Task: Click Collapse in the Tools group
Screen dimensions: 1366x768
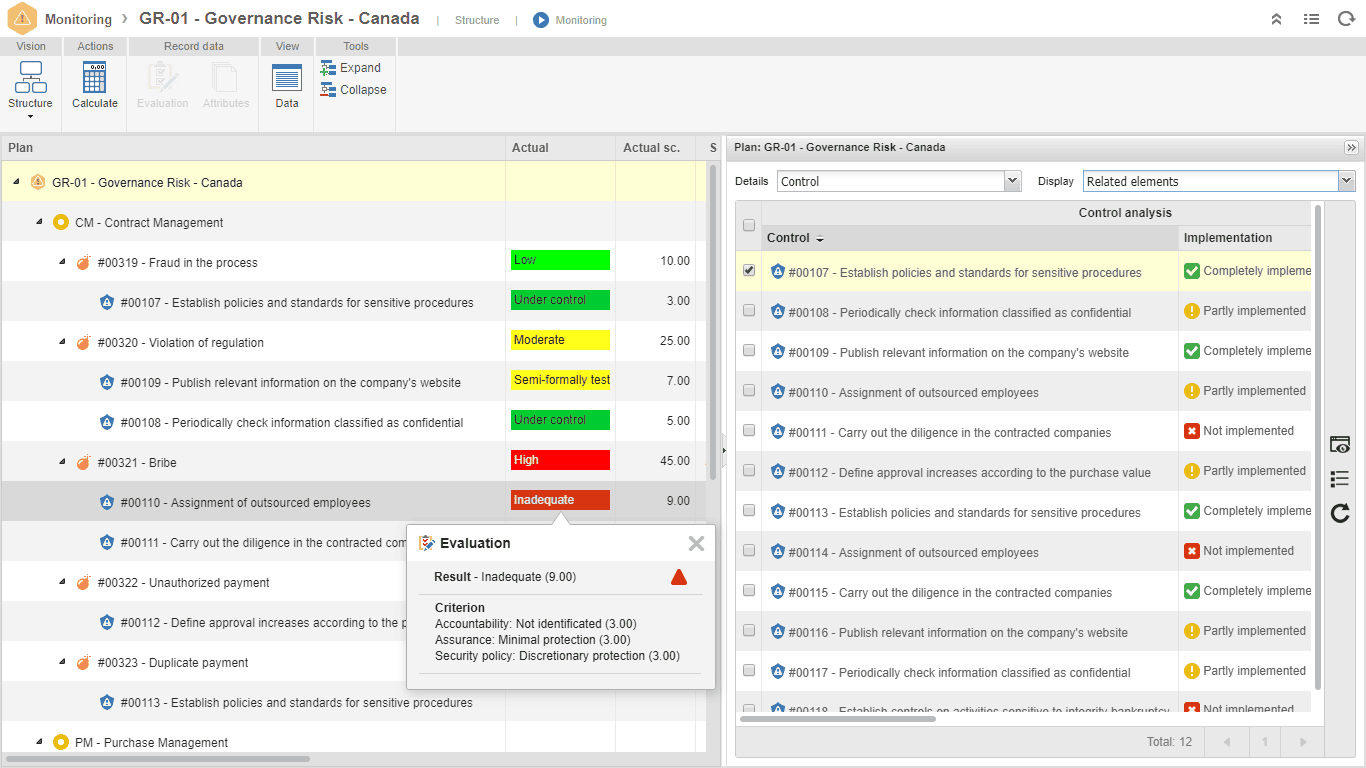Action: (x=354, y=90)
